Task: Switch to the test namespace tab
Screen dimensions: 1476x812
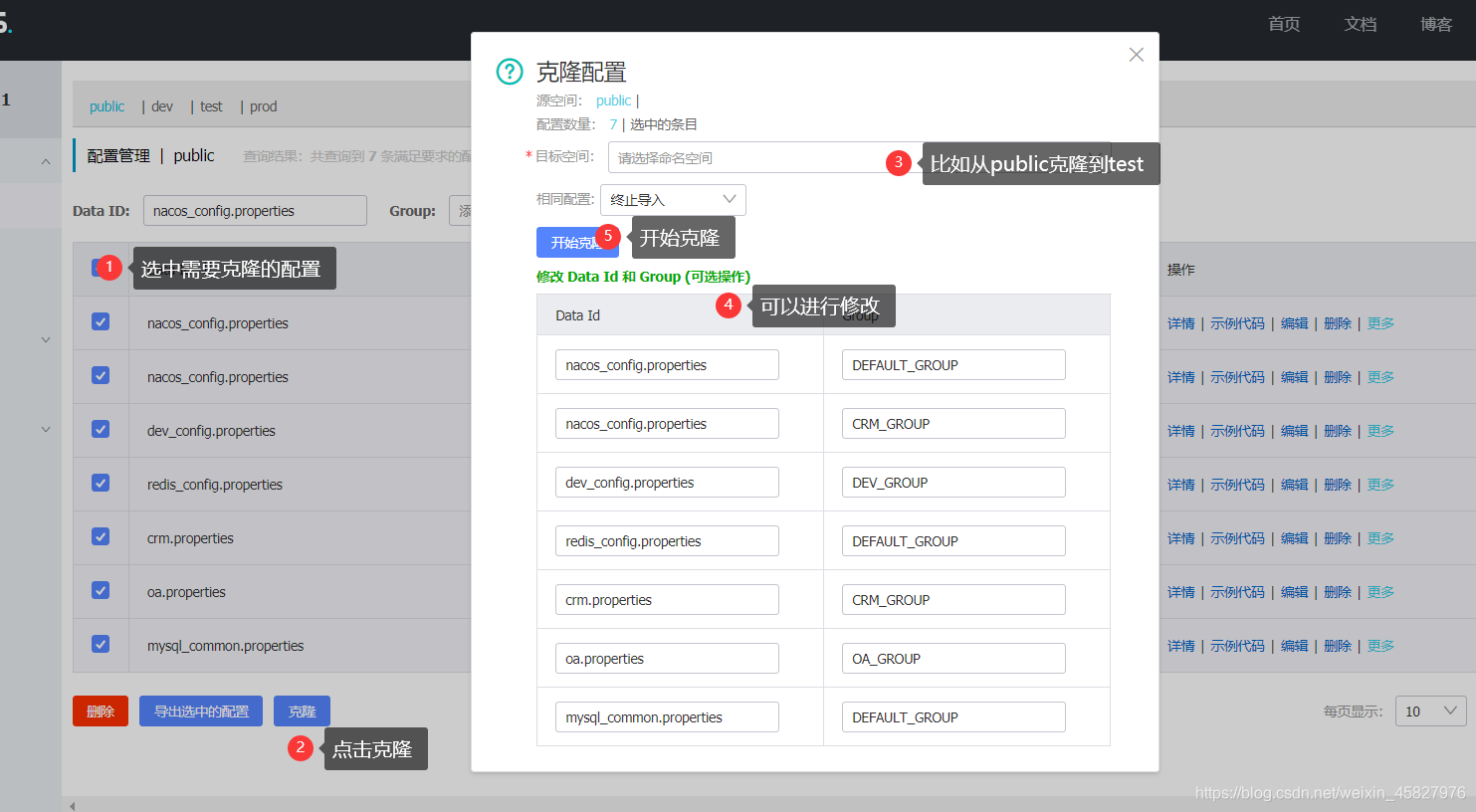Action: click(x=211, y=106)
